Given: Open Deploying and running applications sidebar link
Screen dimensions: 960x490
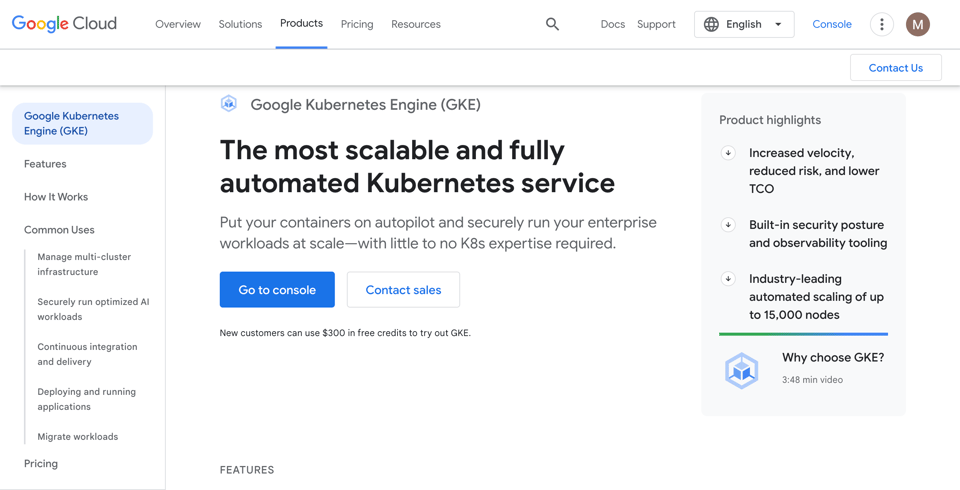Looking at the screenshot, I should point(86,399).
